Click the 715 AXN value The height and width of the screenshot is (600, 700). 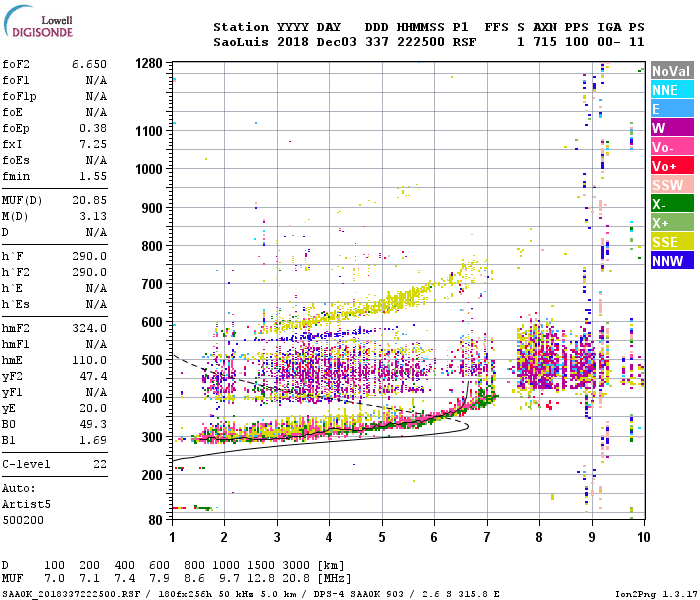tap(545, 42)
